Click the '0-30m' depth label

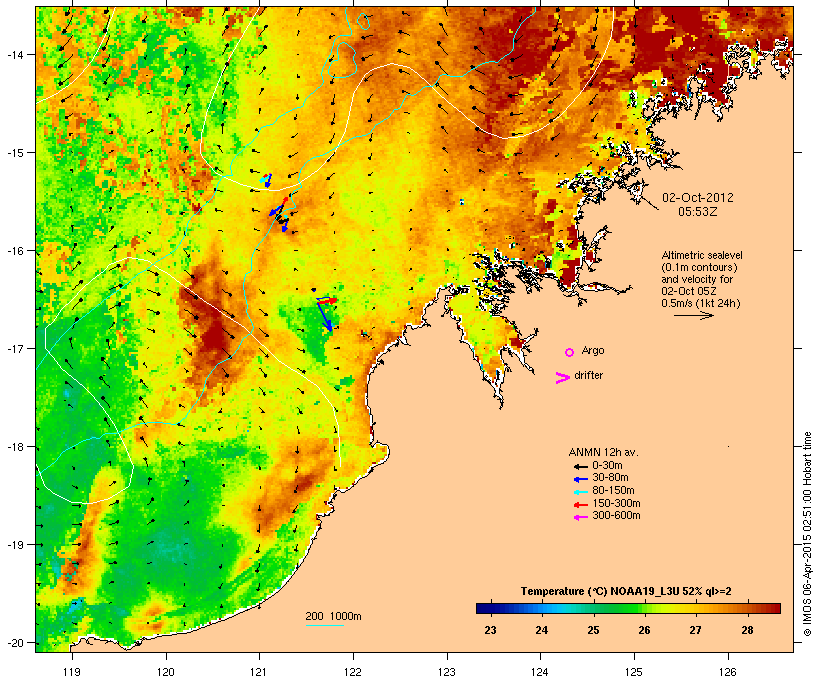coord(607,466)
